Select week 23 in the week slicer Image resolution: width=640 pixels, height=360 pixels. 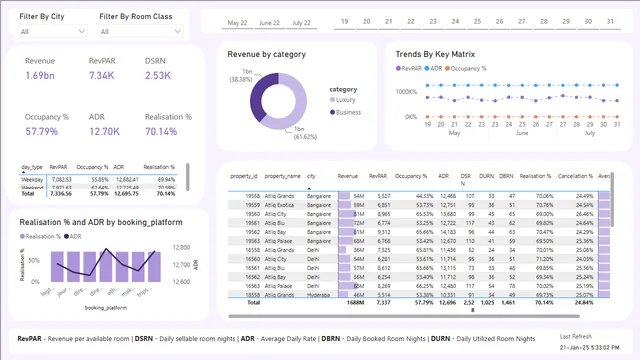[x=433, y=22]
